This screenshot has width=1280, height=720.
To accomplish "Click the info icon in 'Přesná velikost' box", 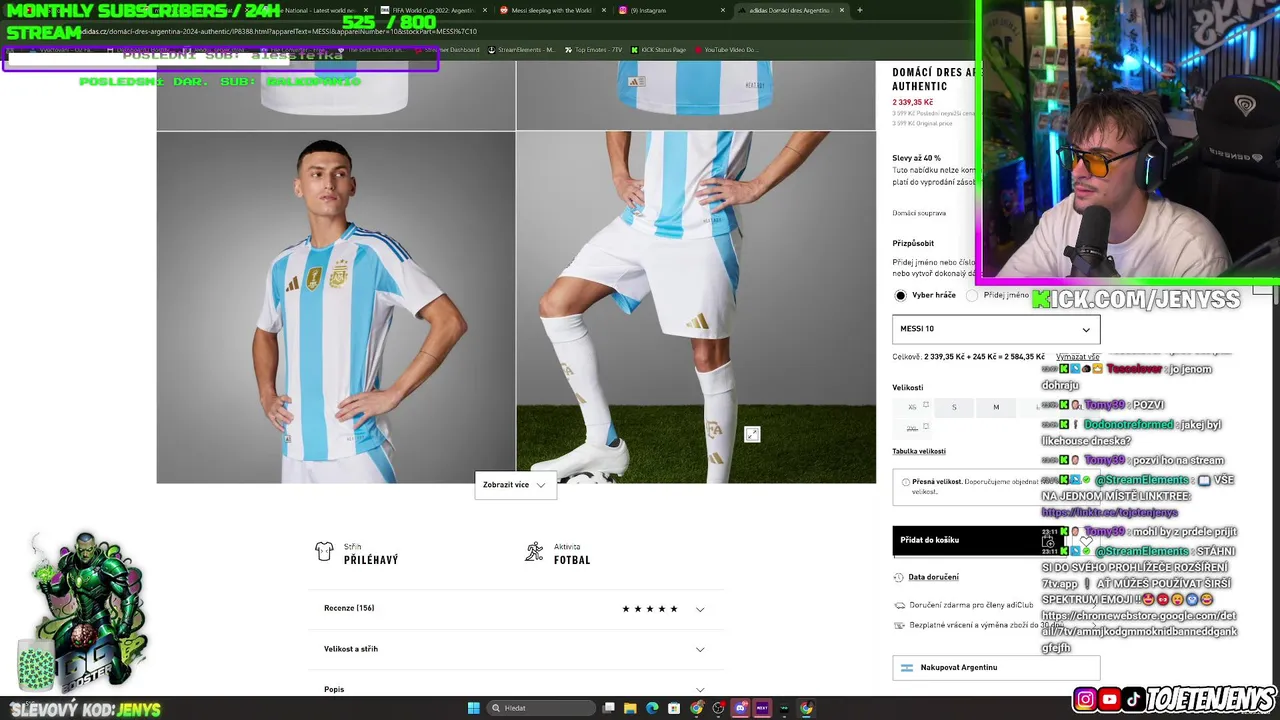I will tap(906, 482).
